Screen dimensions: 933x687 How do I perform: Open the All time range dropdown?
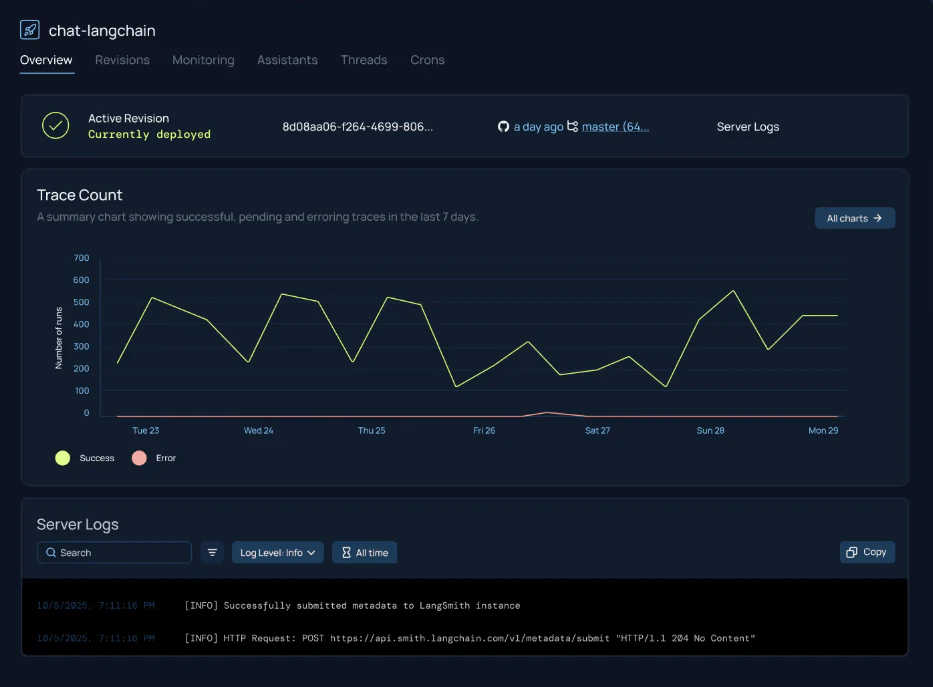coord(365,553)
